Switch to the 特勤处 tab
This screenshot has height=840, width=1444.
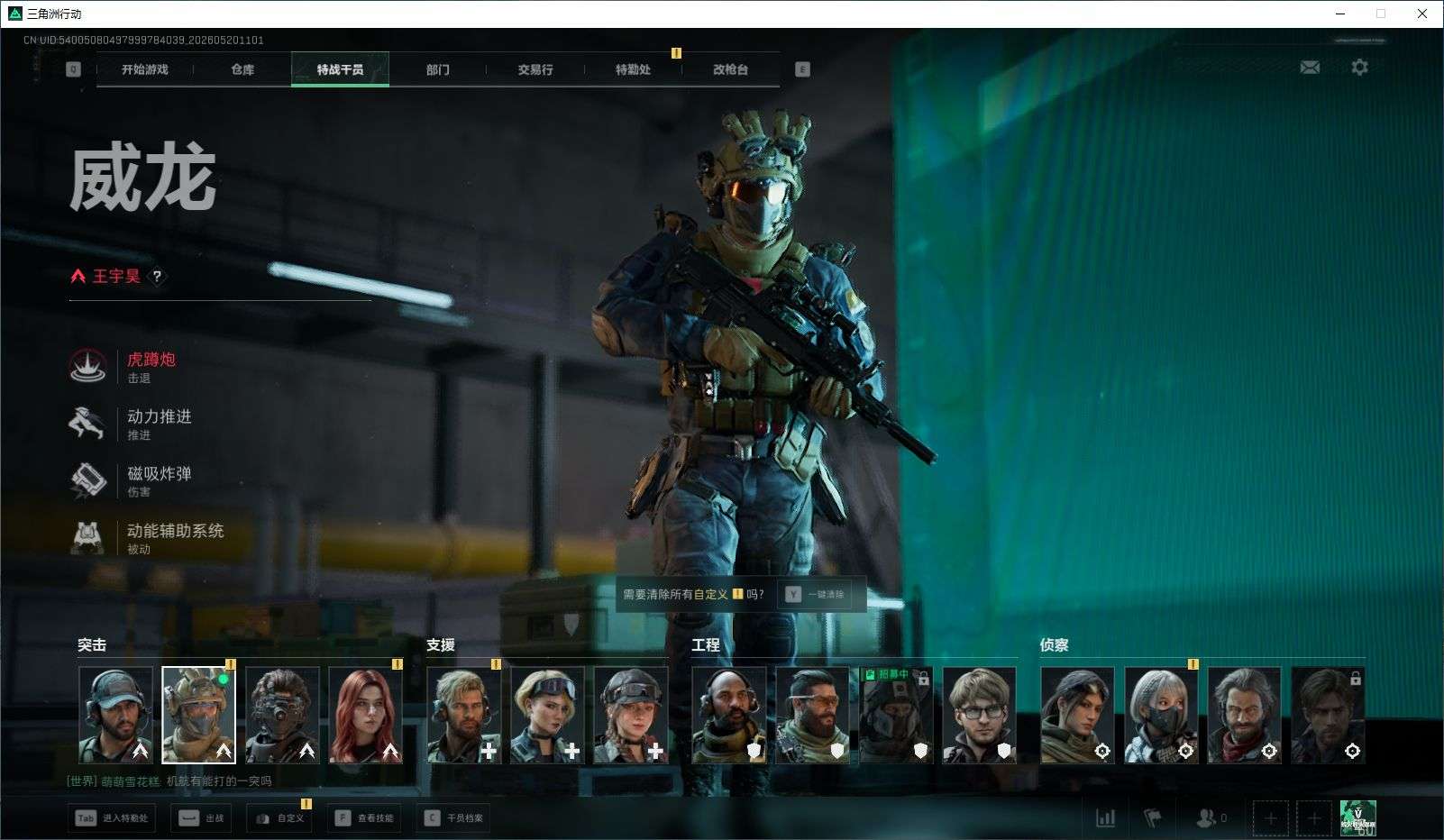(x=633, y=69)
